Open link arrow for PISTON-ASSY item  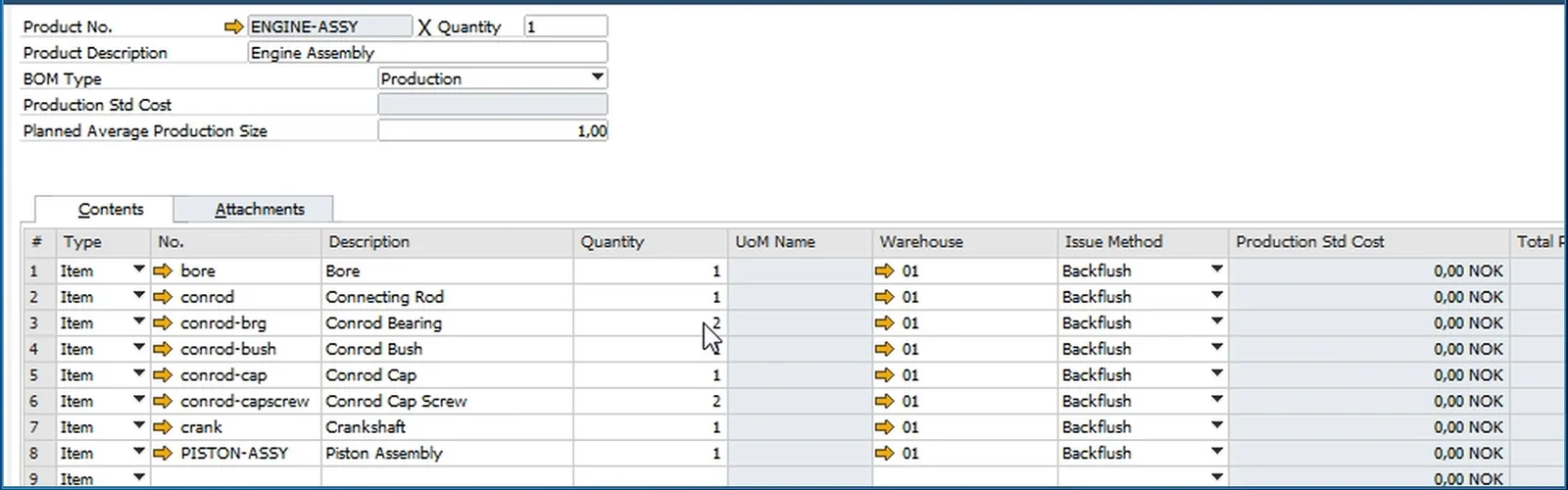[x=163, y=453]
